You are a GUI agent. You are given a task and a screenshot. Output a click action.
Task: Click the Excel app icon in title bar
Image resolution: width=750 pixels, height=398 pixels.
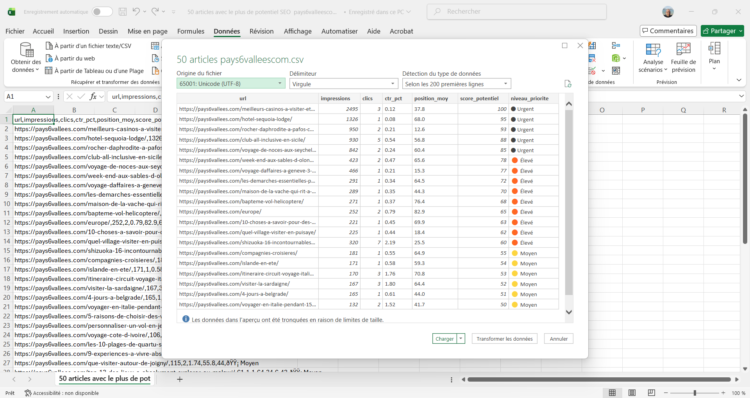pyautogui.click(x=11, y=12)
